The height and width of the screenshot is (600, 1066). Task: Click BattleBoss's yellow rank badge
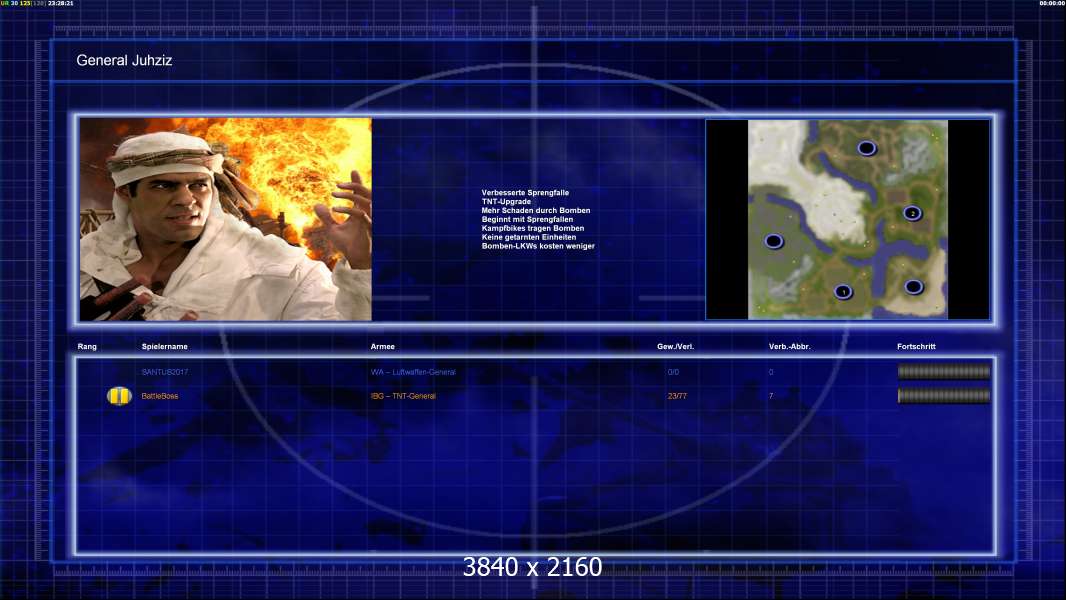pyautogui.click(x=119, y=395)
